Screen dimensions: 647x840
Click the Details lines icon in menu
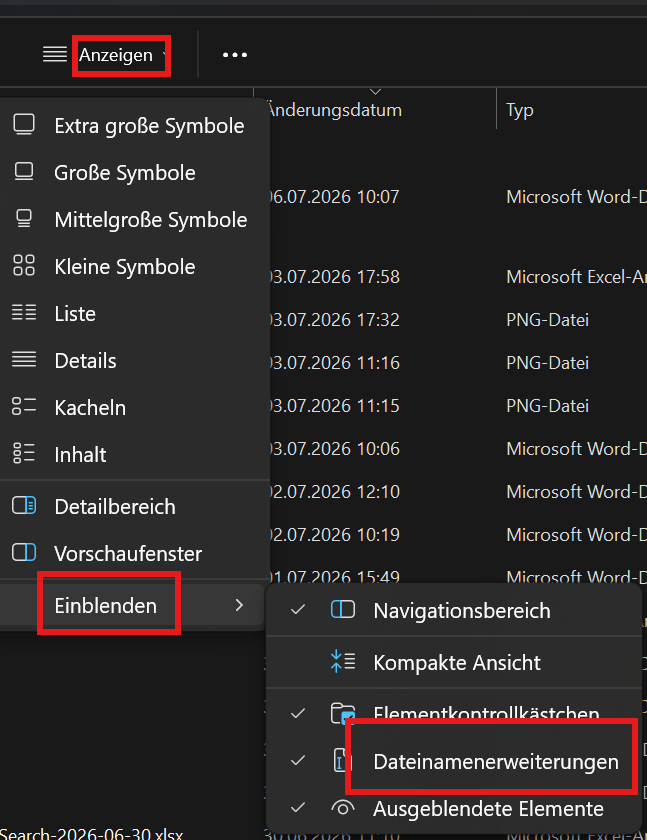24,359
